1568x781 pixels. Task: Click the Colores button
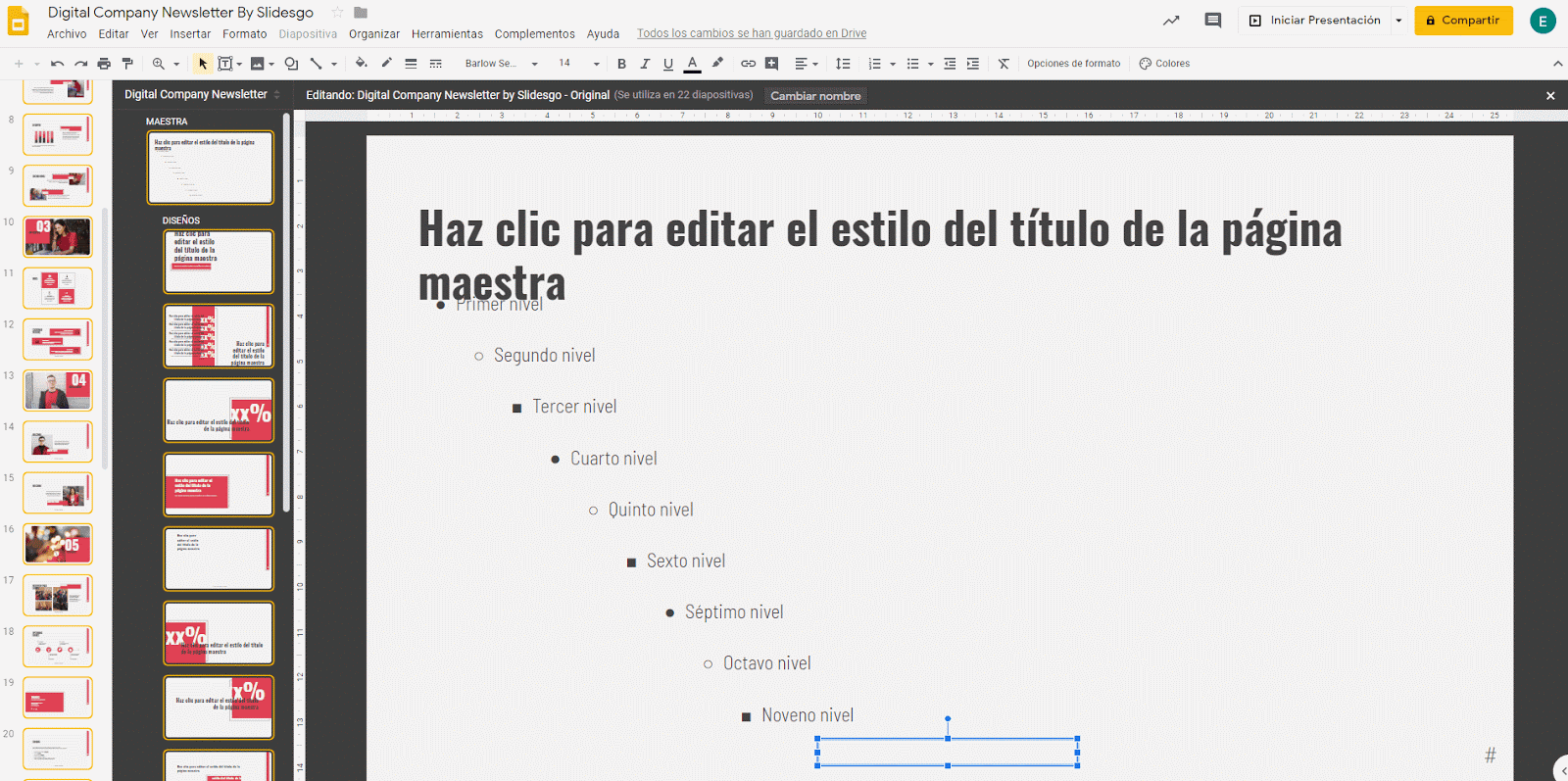pyautogui.click(x=1164, y=64)
